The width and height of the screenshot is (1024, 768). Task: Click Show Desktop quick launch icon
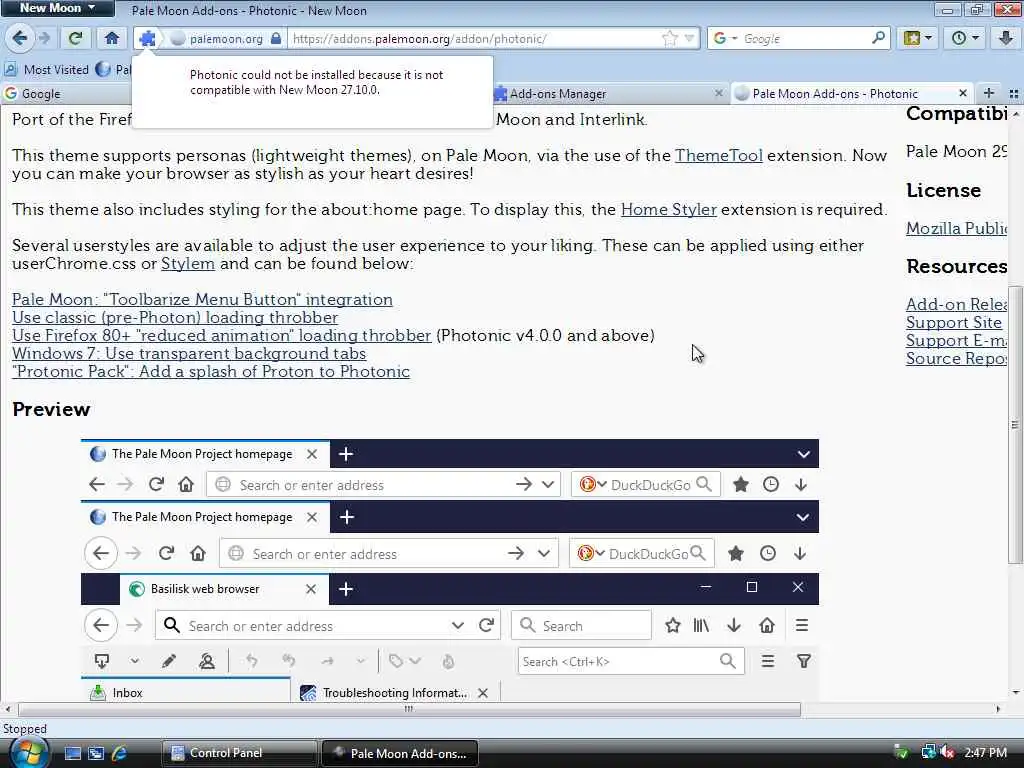point(72,753)
